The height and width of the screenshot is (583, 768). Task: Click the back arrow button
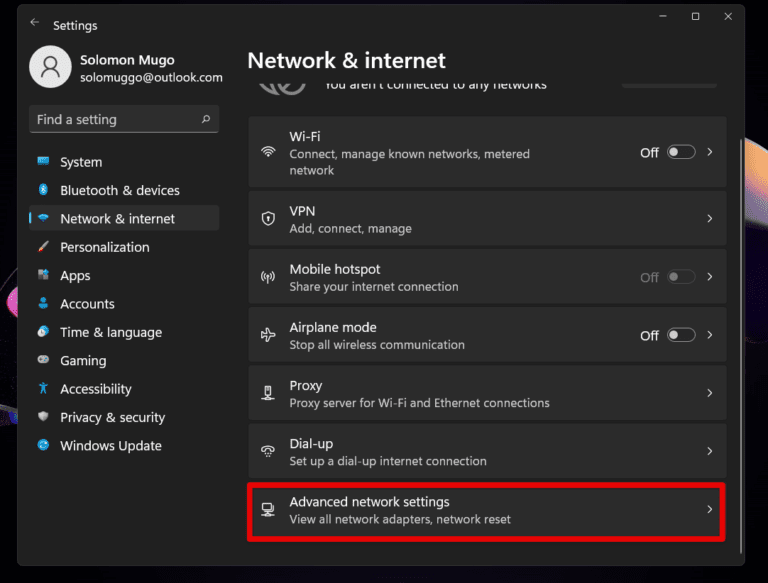(35, 23)
